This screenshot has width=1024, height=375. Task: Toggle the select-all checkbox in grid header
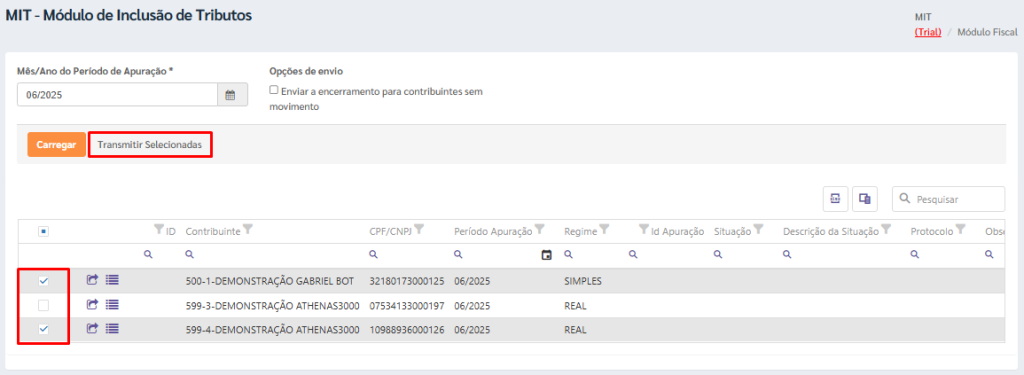[x=44, y=231]
